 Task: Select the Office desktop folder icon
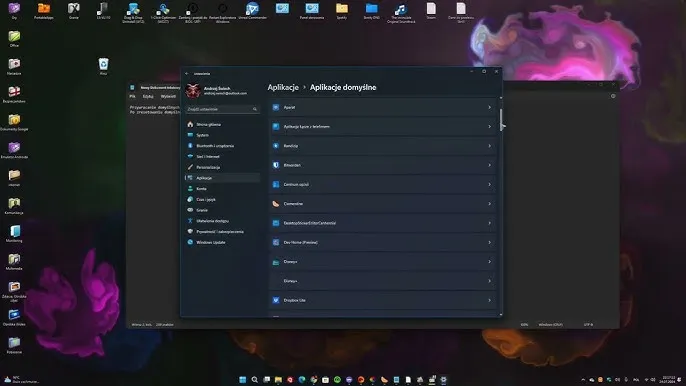(x=14, y=39)
